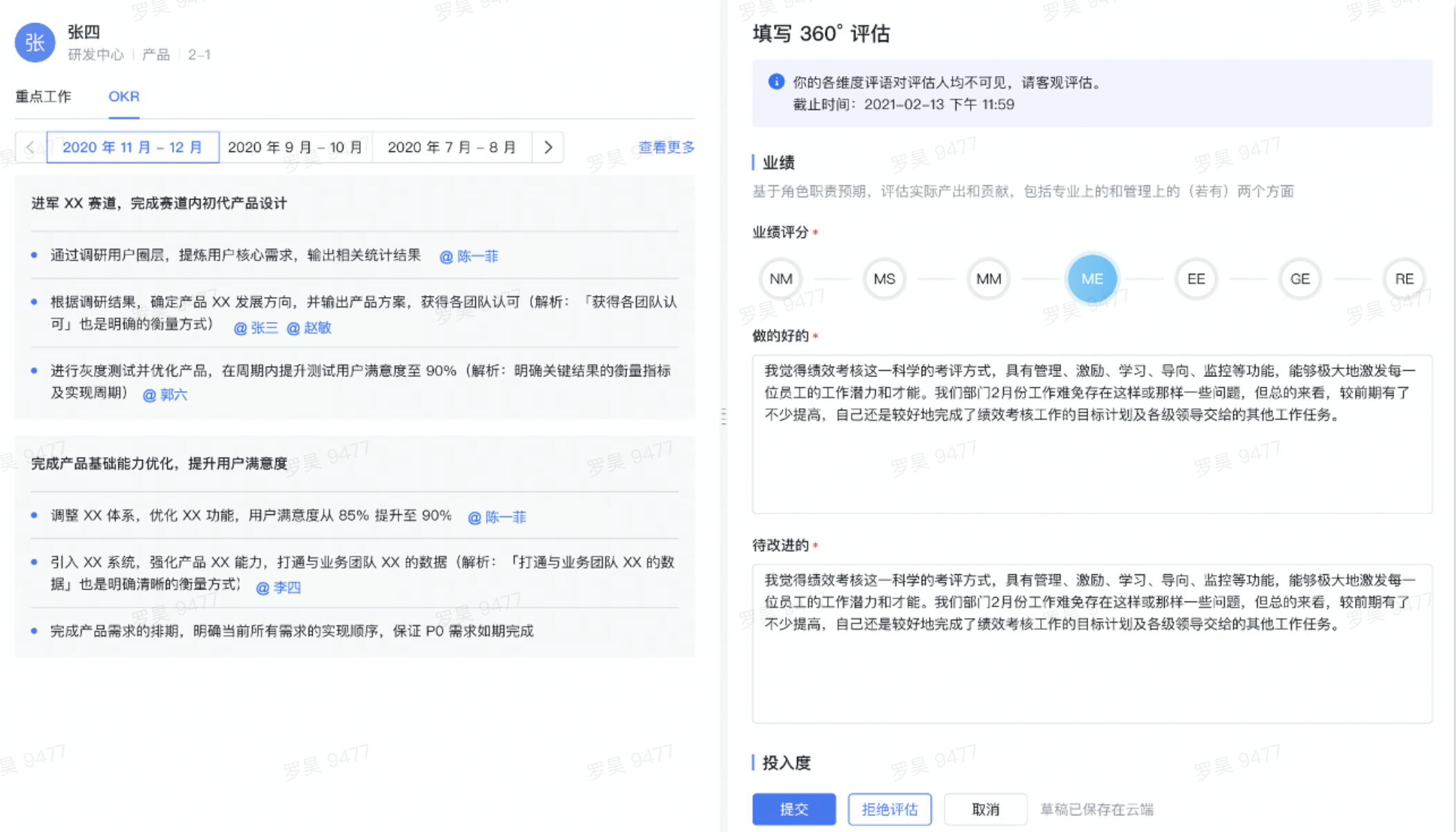Switch to the 重点工作 tab

pos(43,96)
